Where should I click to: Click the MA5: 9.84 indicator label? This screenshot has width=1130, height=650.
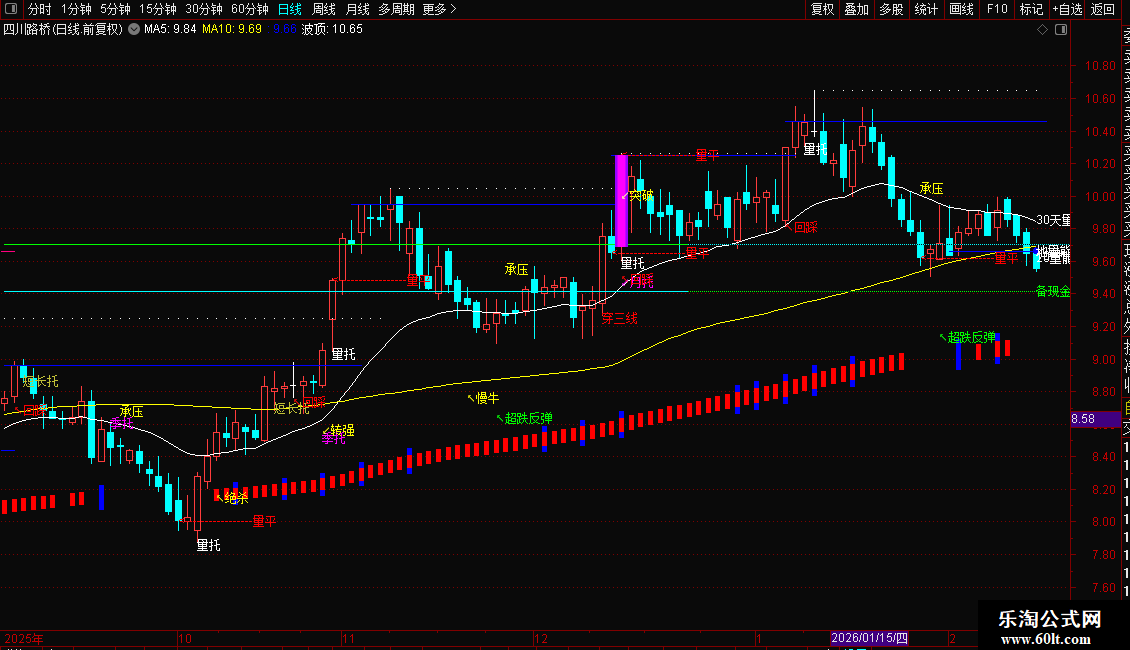pos(170,30)
